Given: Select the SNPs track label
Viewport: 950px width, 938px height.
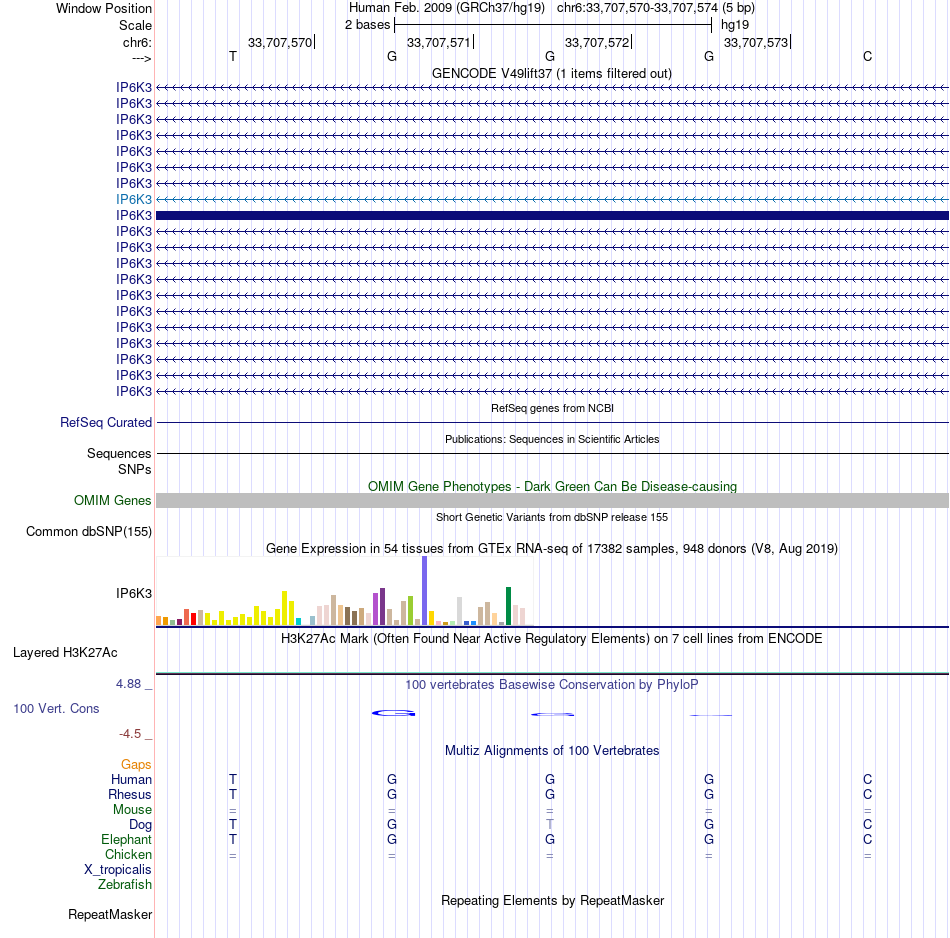Looking at the screenshot, I should [135, 469].
